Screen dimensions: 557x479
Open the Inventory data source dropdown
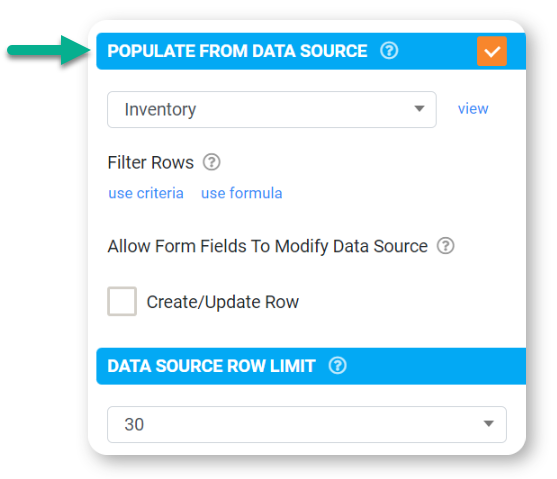[272, 109]
